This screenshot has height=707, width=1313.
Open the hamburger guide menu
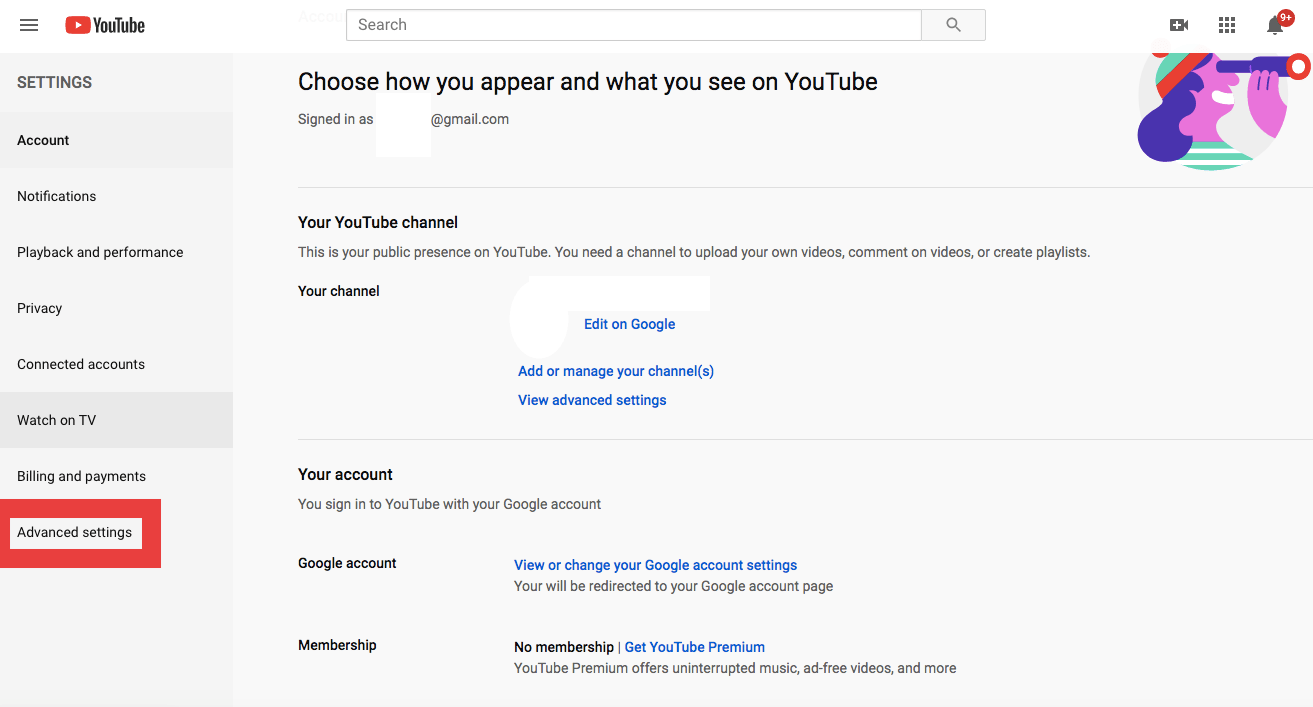point(29,25)
